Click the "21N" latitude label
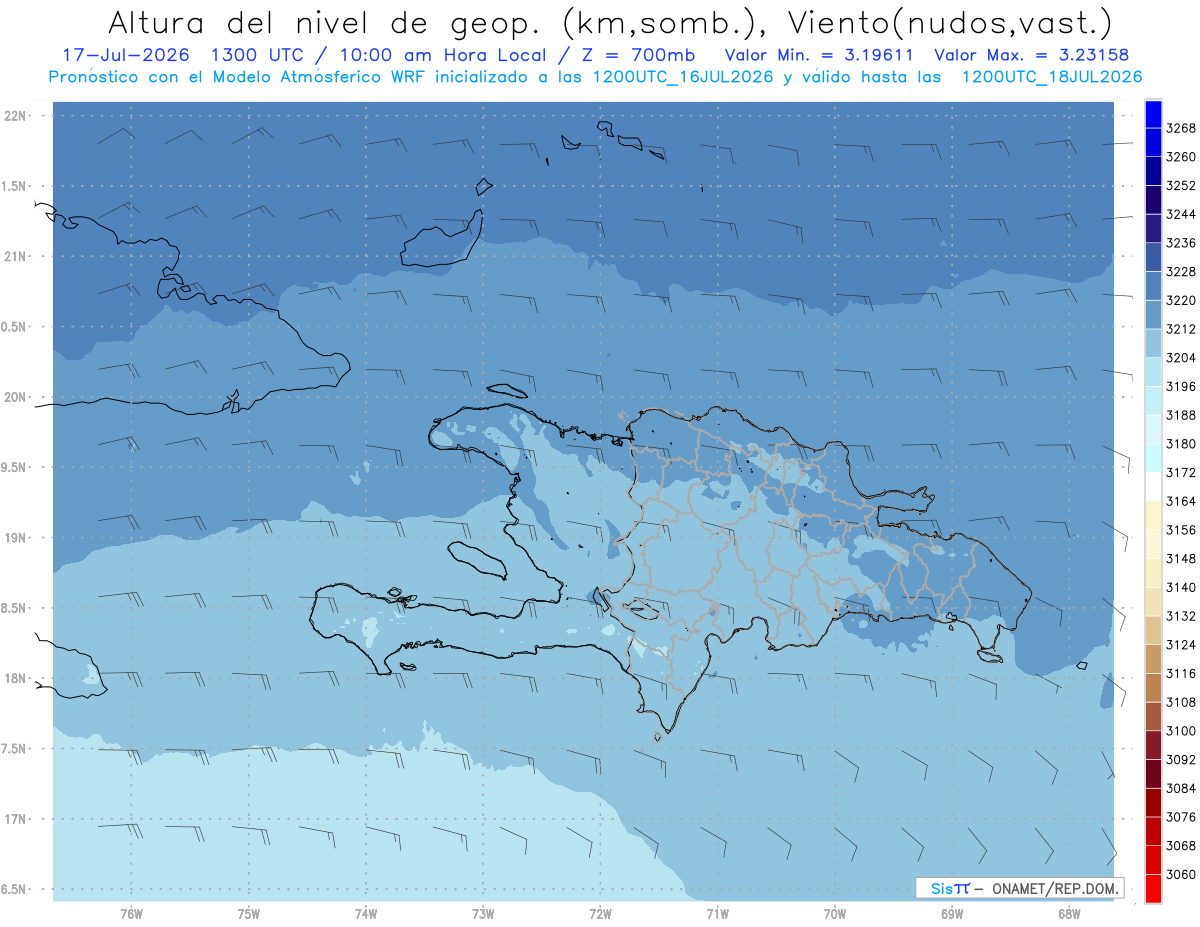 pos(16,257)
